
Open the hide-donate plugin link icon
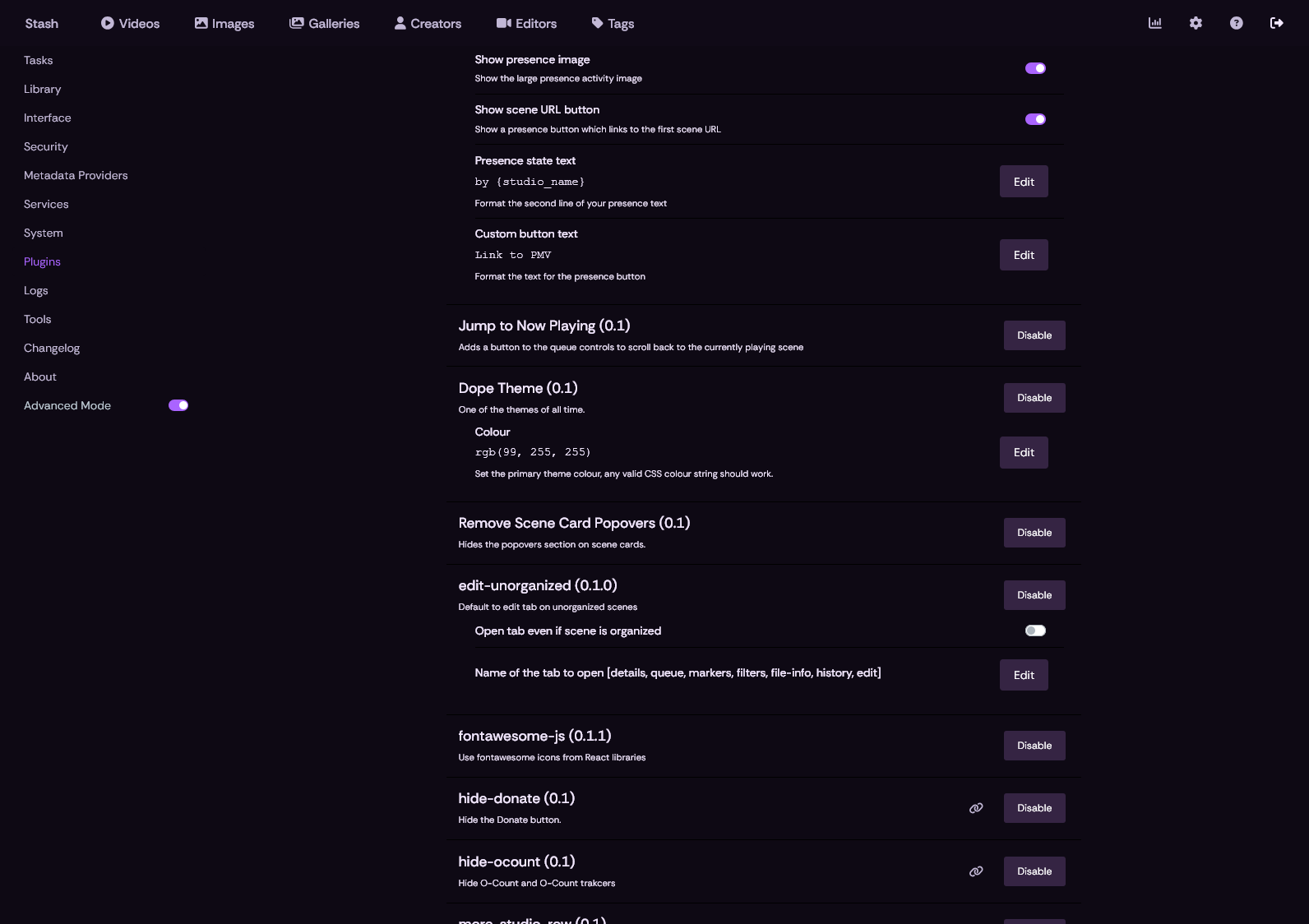976,808
